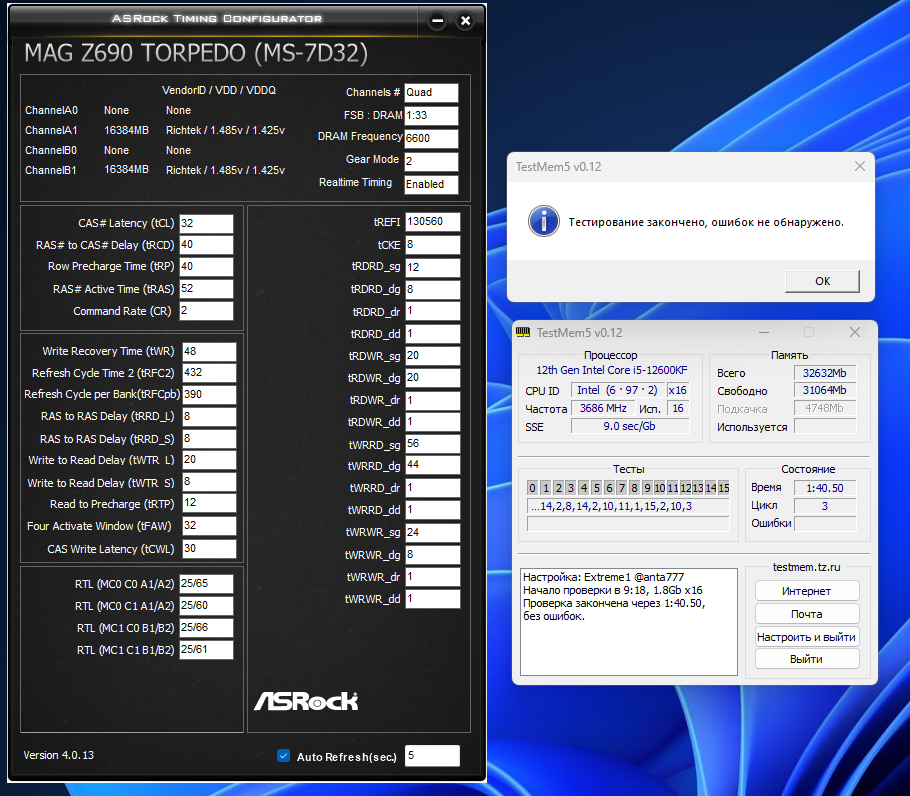Click the tWRRD_sg field showing 56
This screenshot has width=910, height=796.
pos(432,444)
